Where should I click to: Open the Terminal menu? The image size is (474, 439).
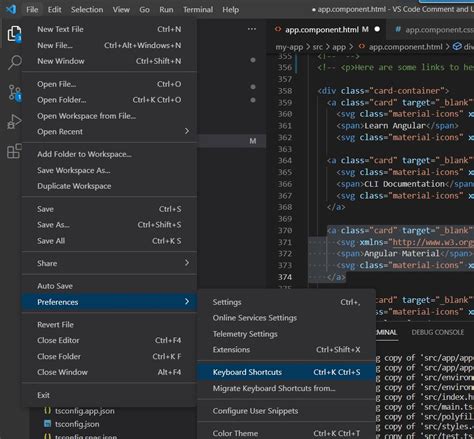coord(198,10)
